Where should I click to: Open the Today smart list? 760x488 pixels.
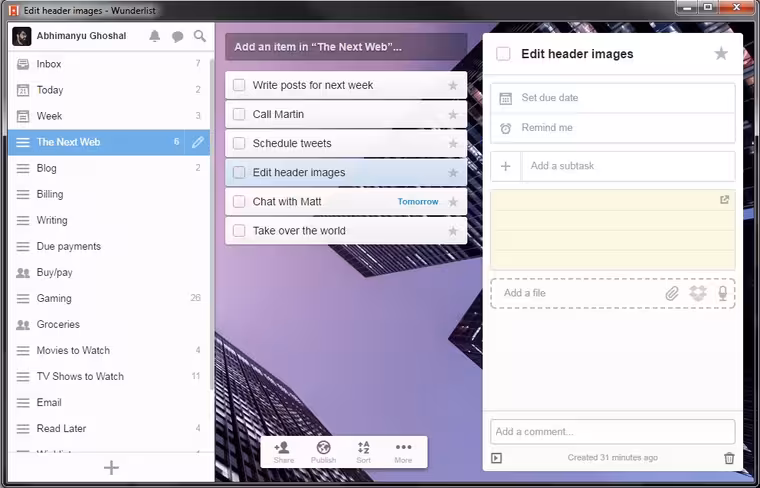(x=109, y=90)
